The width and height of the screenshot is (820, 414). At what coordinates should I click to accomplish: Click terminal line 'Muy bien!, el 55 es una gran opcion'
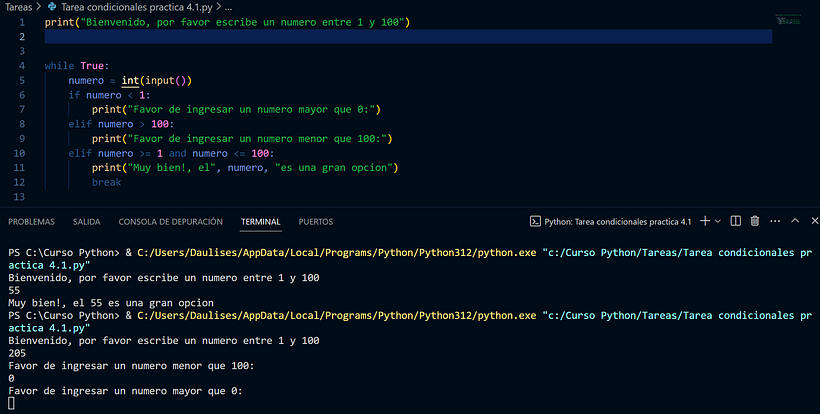coord(111,303)
